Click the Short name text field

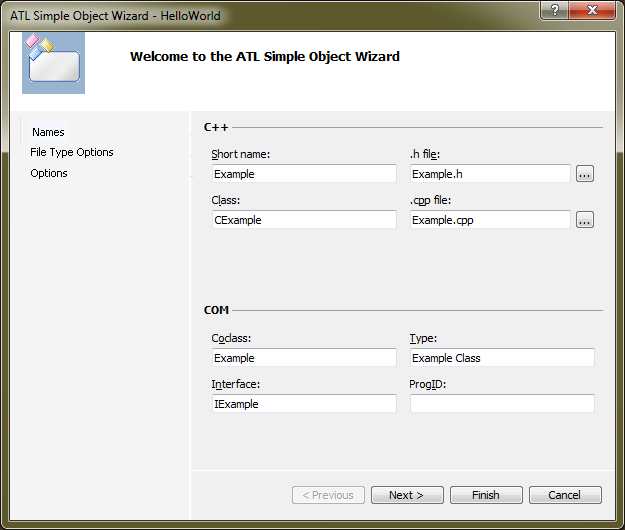click(303, 174)
